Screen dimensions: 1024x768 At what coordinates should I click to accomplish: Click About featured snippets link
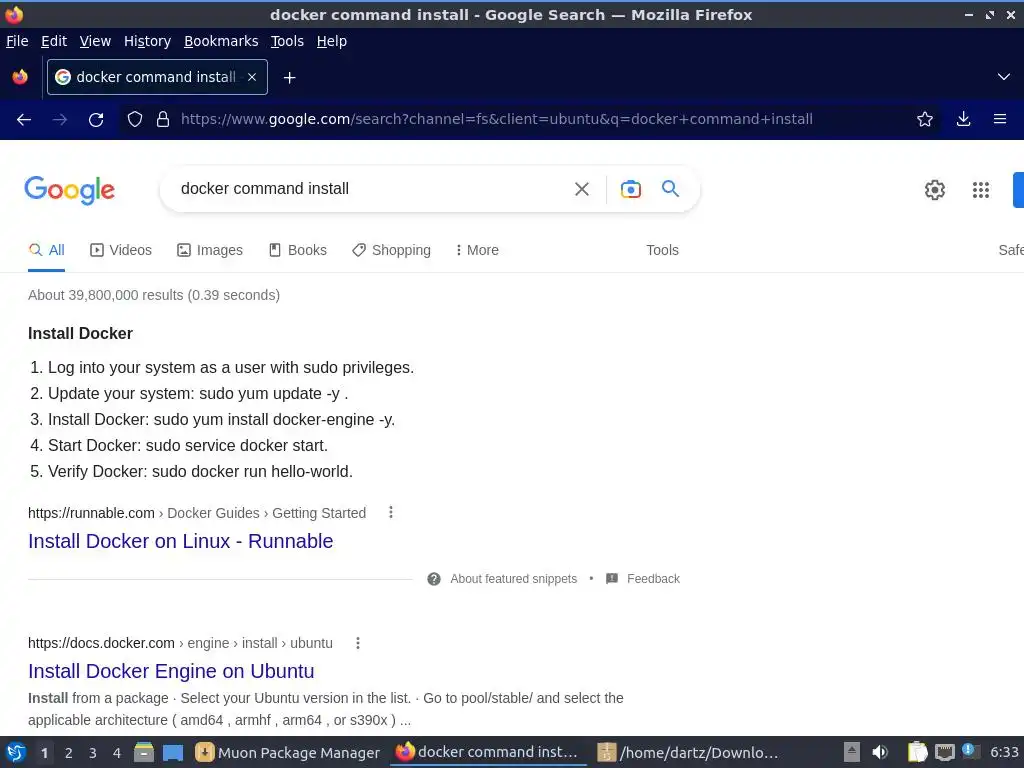point(513,579)
